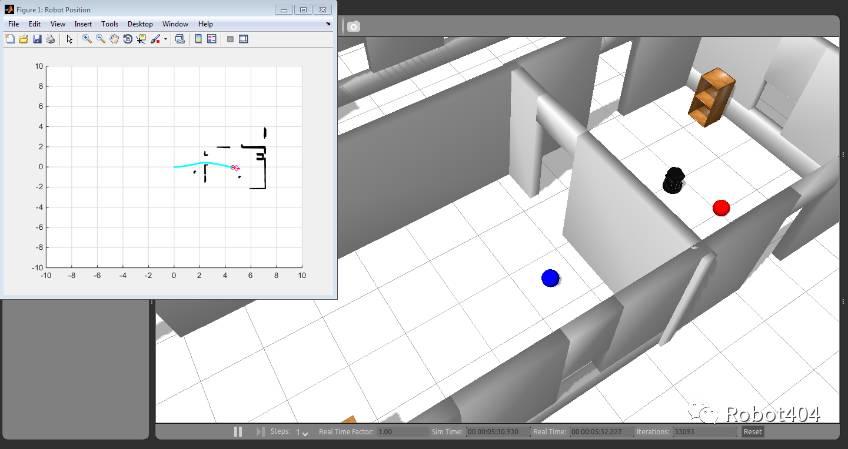Open the Help menu
The height and width of the screenshot is (449, 848).
(x=206, y=24)
